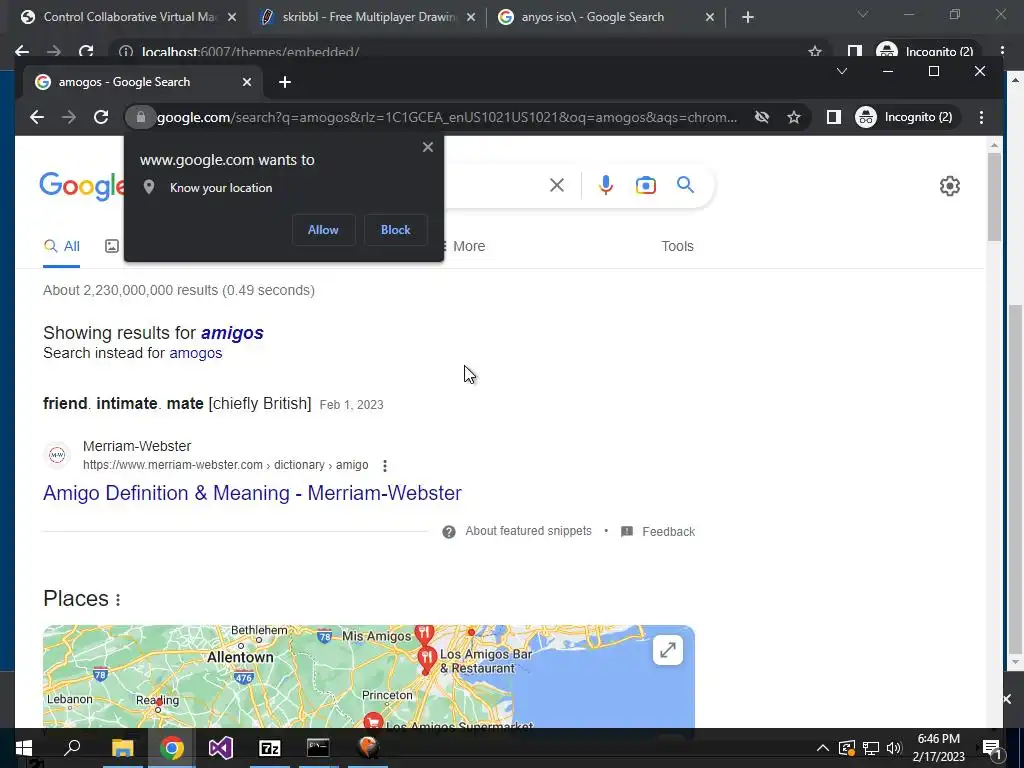Start voice search with the microphone icon
The width and height of the screenshot is (1024, 768).
(x=605, y=185)
